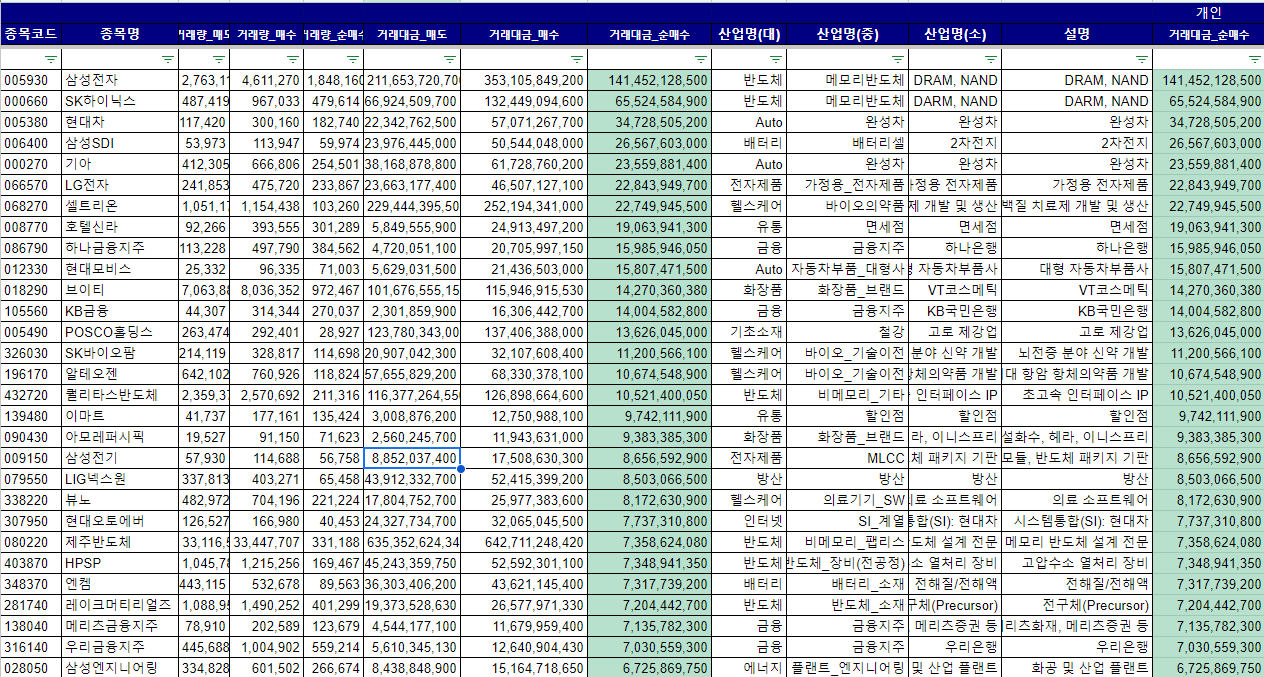The image size is (1264, 677).
Task: Click the LG전자 stock name cell
Action: coord(121,185)
